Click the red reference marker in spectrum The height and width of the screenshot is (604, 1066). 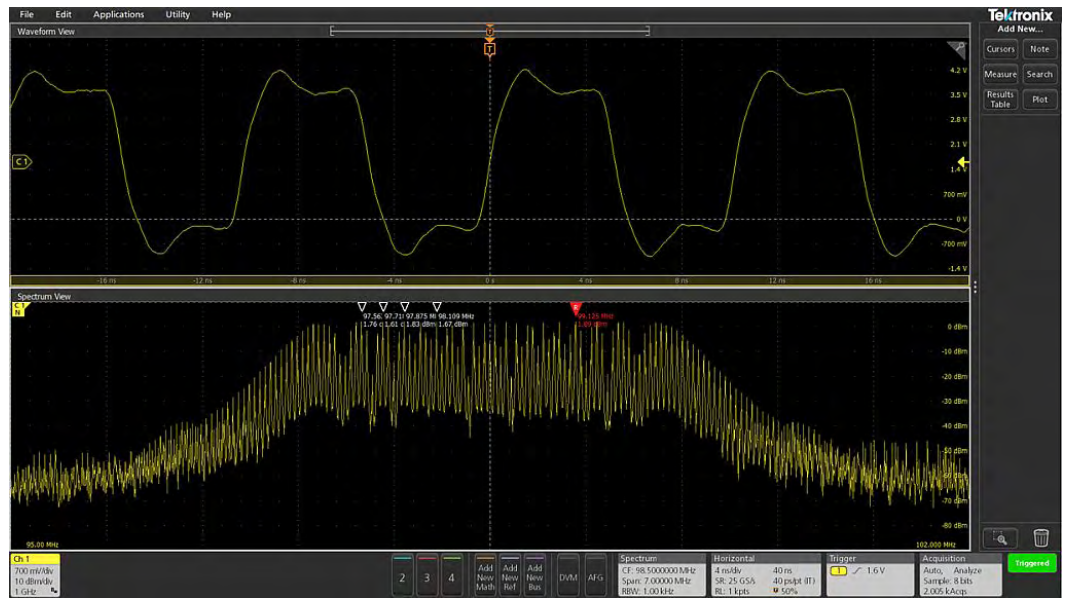(x=576, y=308)
